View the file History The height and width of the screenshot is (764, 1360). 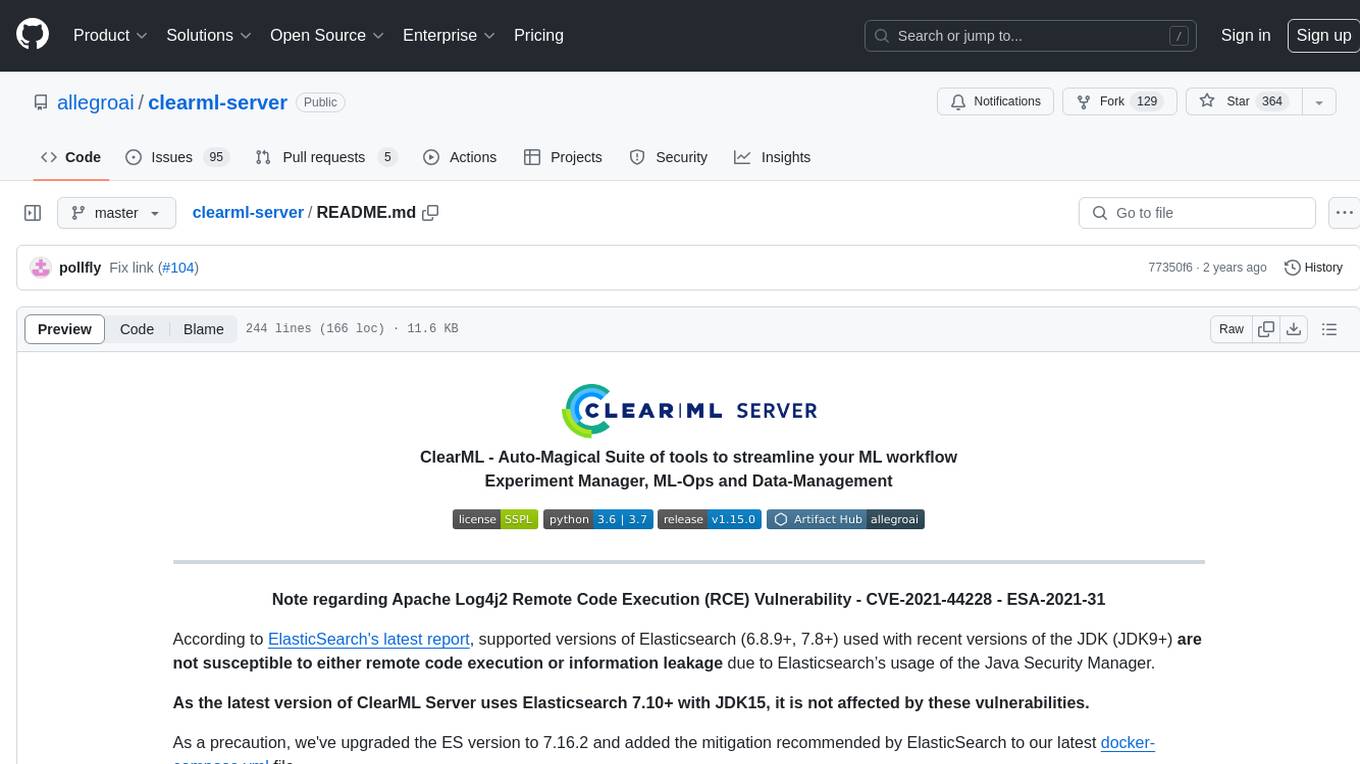coord(1313,268)
